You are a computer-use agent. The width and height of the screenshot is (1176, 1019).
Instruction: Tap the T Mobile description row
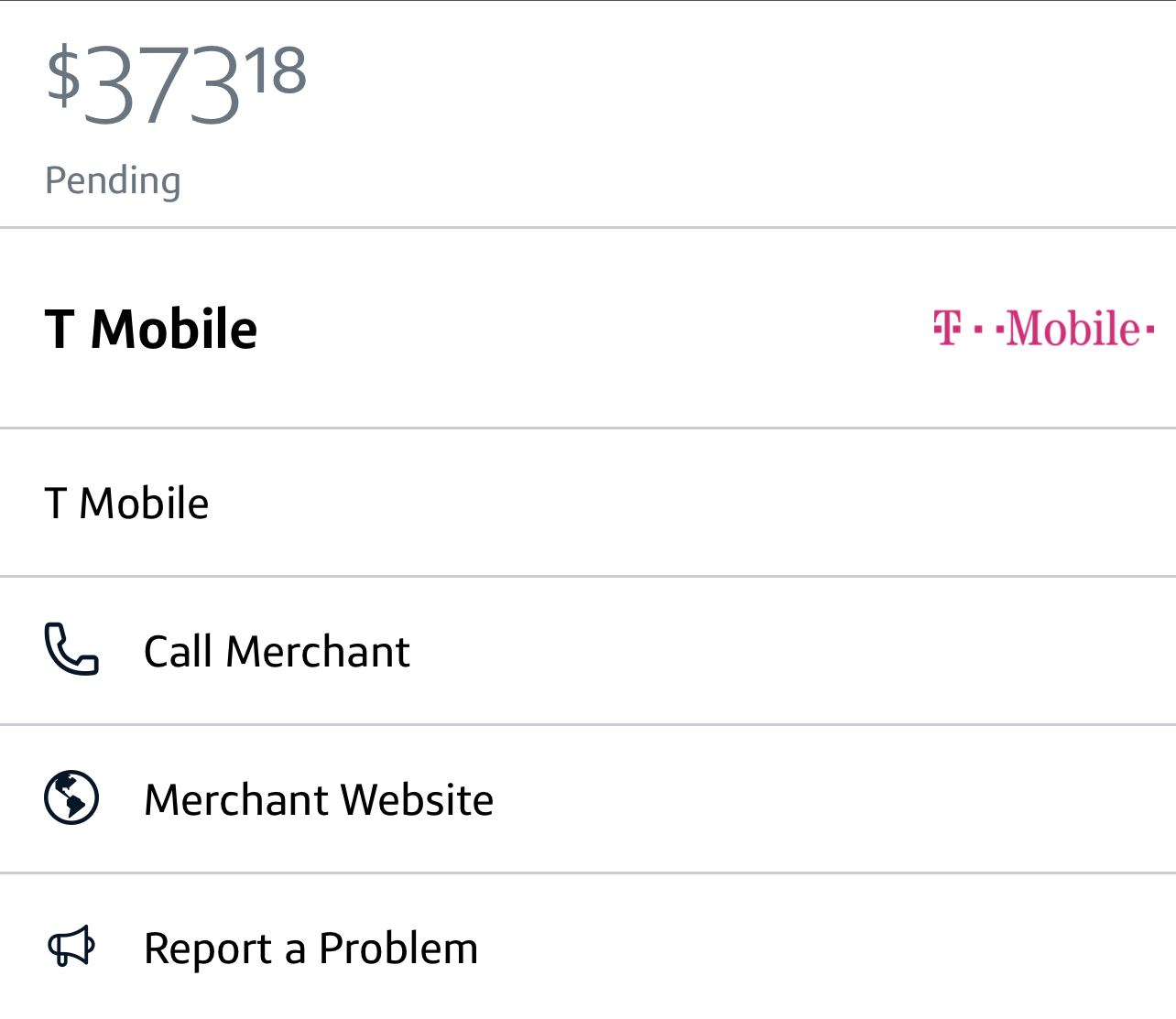pos(127,504)
